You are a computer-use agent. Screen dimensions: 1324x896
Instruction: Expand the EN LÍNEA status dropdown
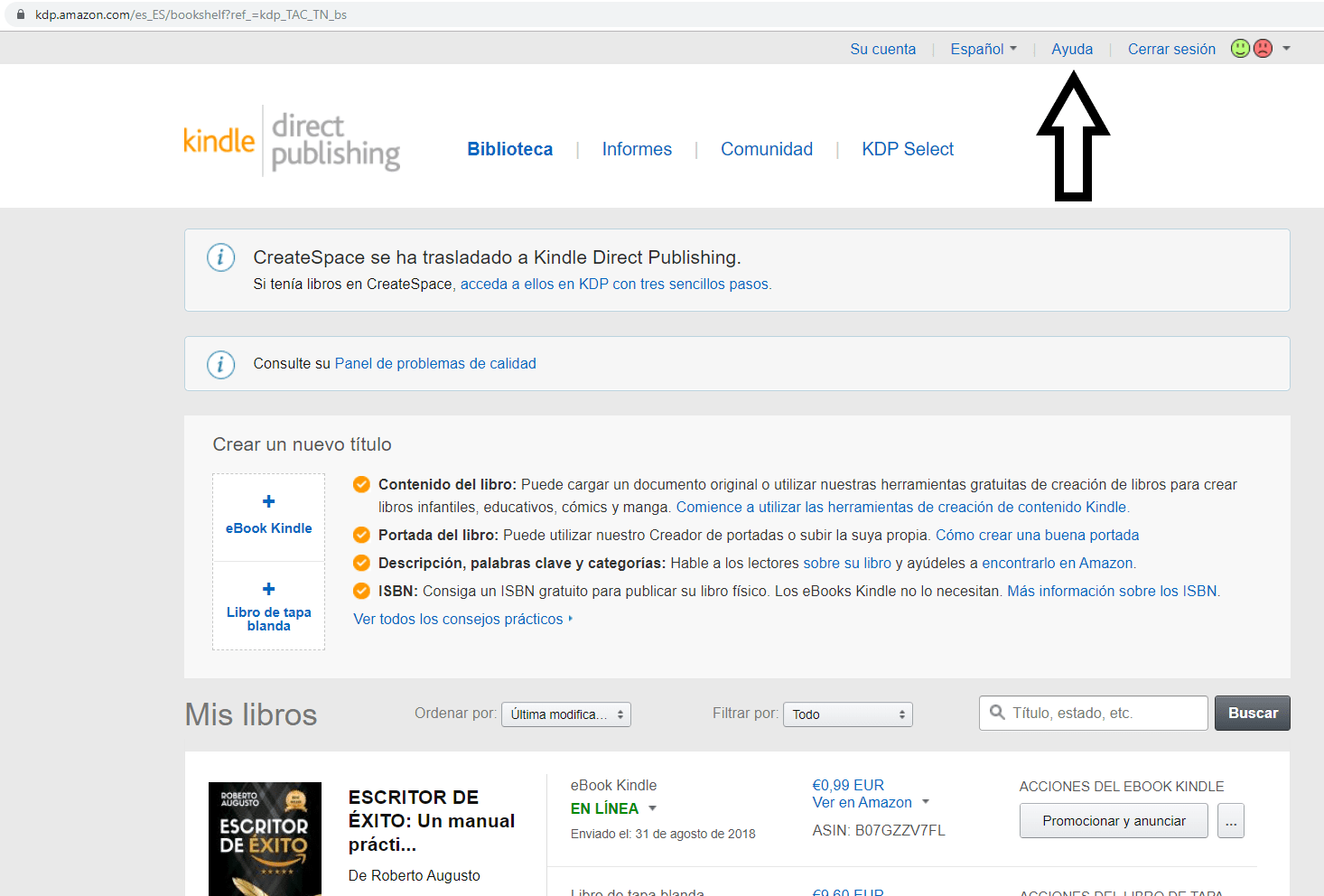[613, 808]
